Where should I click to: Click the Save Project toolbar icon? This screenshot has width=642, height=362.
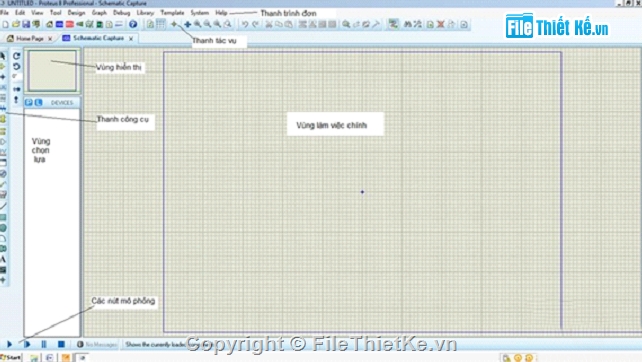coord(26,24)
